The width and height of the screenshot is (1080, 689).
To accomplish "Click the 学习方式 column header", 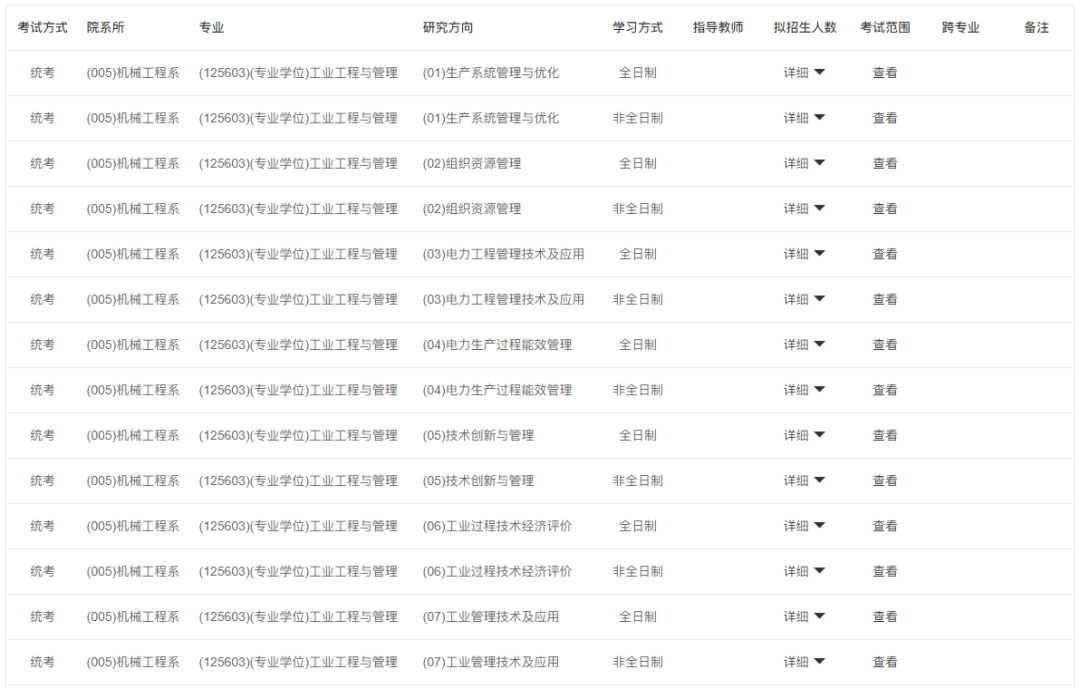I will click(x=637, y=28).
